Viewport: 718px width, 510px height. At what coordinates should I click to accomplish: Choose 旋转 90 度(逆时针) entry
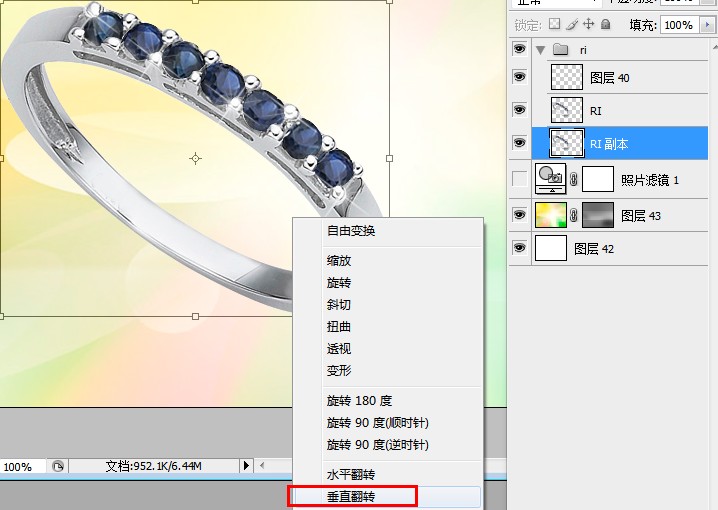pos(378,445)
